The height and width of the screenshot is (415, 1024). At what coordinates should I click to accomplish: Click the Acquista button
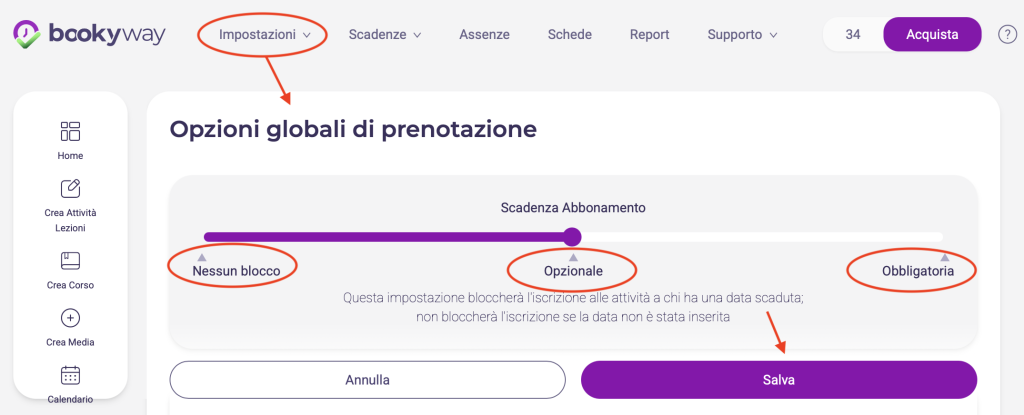click(x=932, y=35)
